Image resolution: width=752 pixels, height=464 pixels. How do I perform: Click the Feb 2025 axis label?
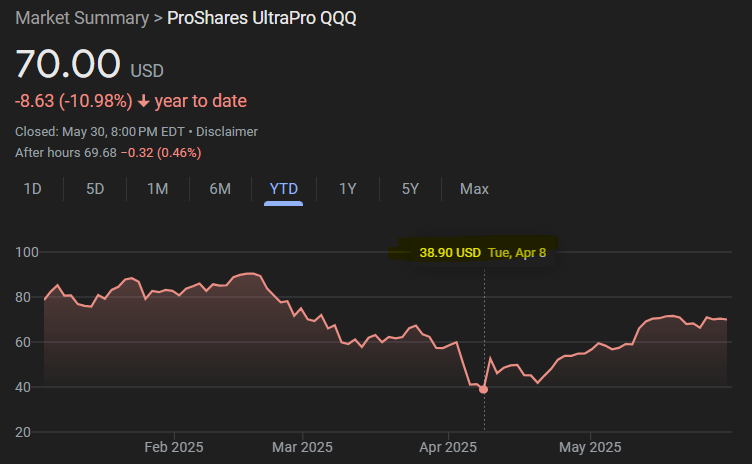click(174, 447)
